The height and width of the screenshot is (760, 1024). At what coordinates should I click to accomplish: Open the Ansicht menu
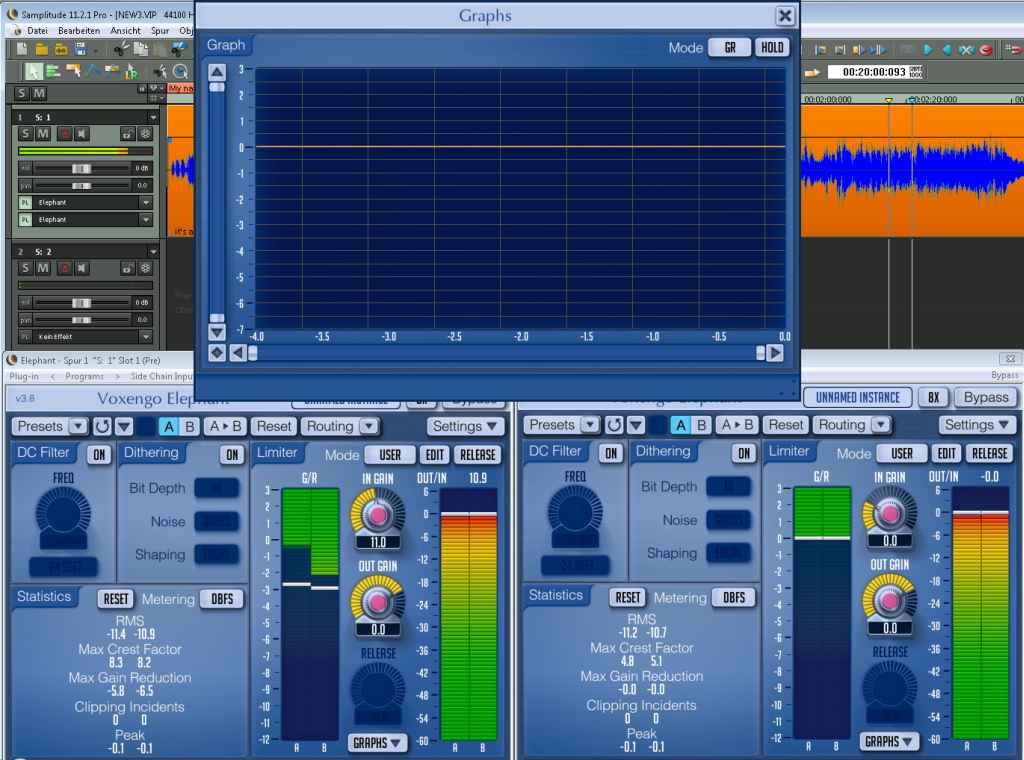pyautogui.click(x=125, y=31)
